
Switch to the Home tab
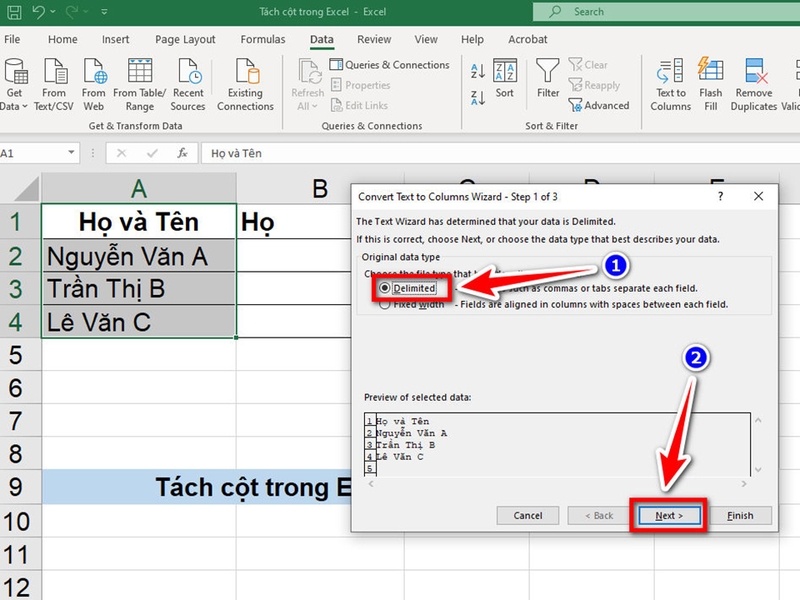pyautogui.click(x=63, y=39)
